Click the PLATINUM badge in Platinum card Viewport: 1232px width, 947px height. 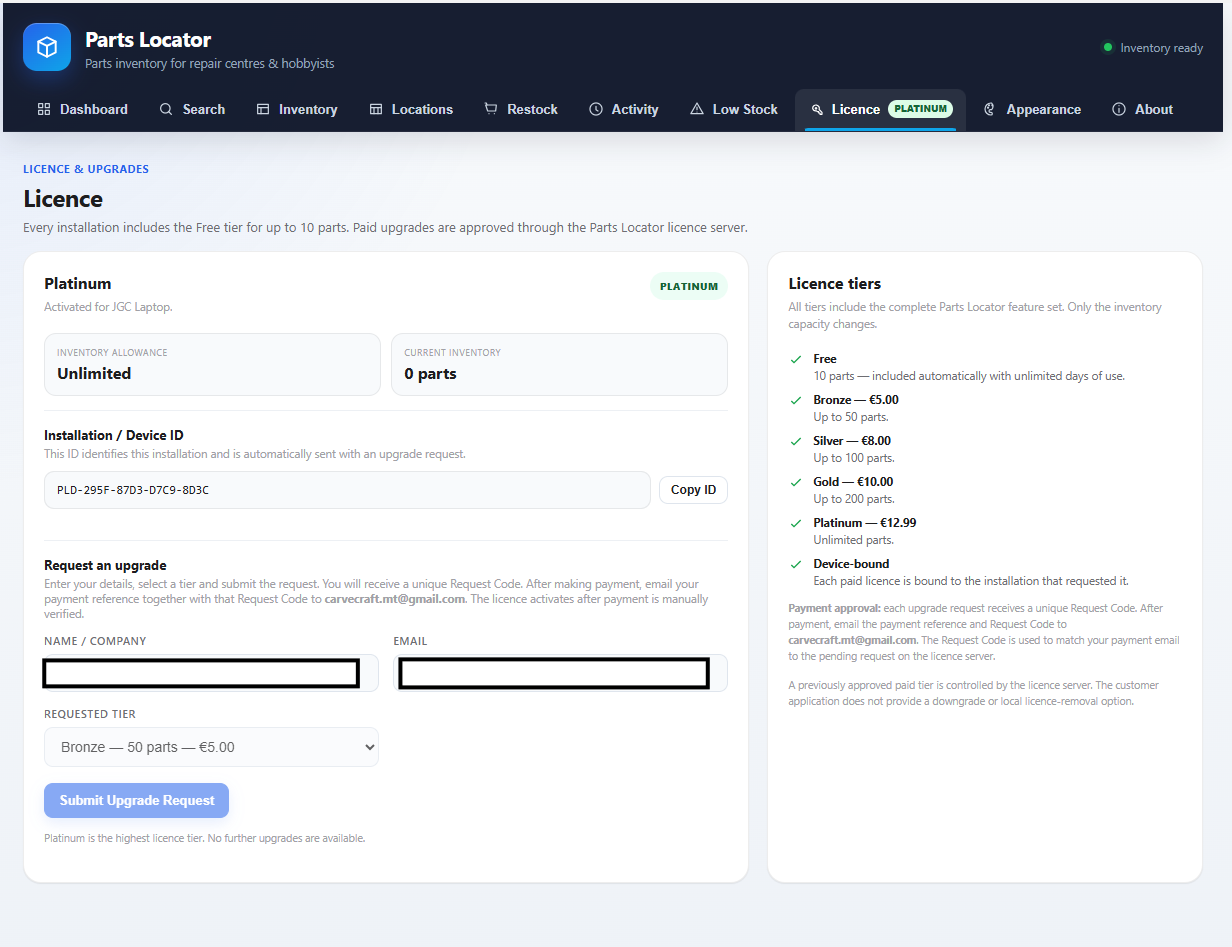click(689, 286)
